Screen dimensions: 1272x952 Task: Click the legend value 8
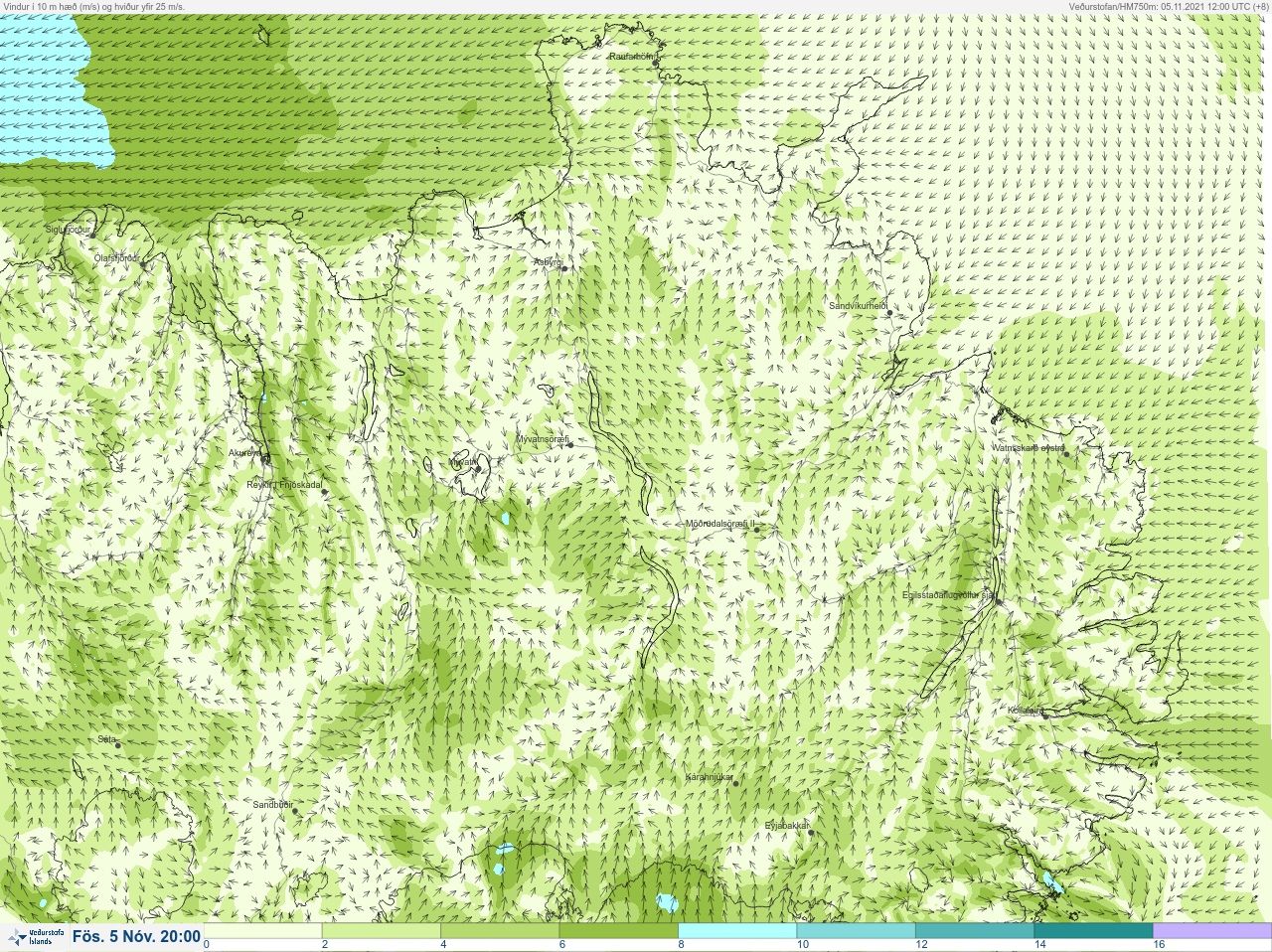[681, 945]
